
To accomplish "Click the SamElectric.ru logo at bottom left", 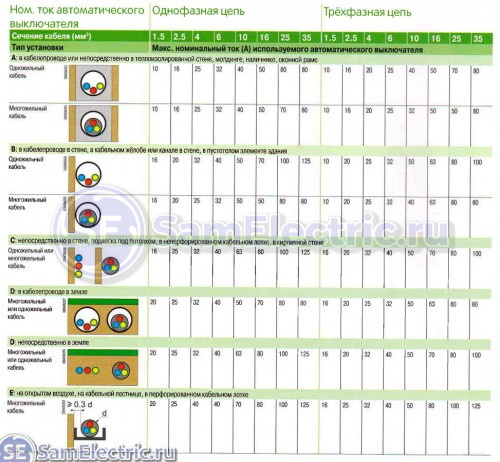I will pos(87,452).
